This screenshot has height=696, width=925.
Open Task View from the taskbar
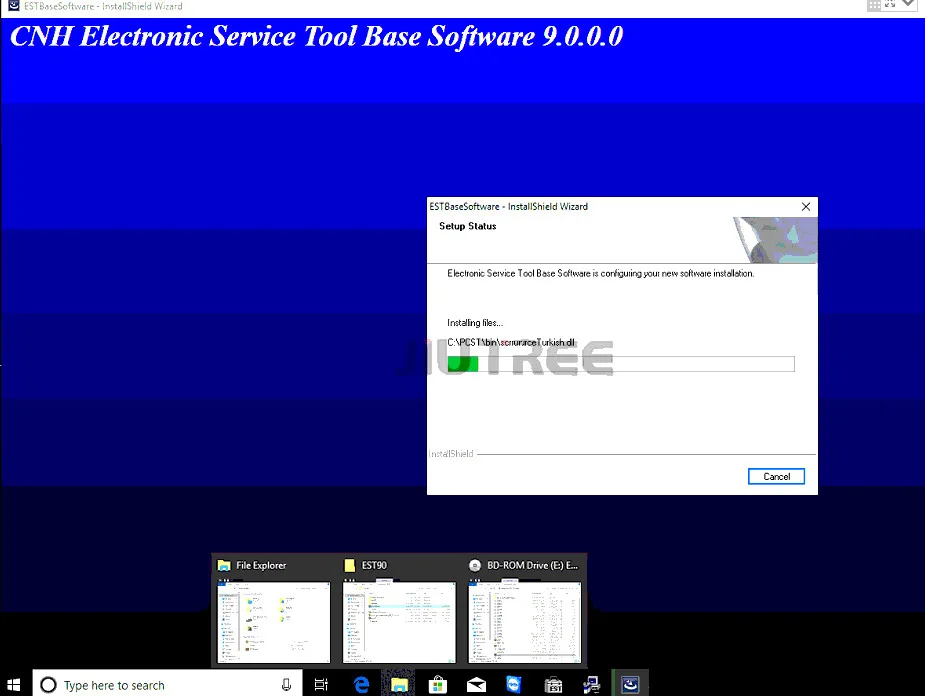pos(321,685)
